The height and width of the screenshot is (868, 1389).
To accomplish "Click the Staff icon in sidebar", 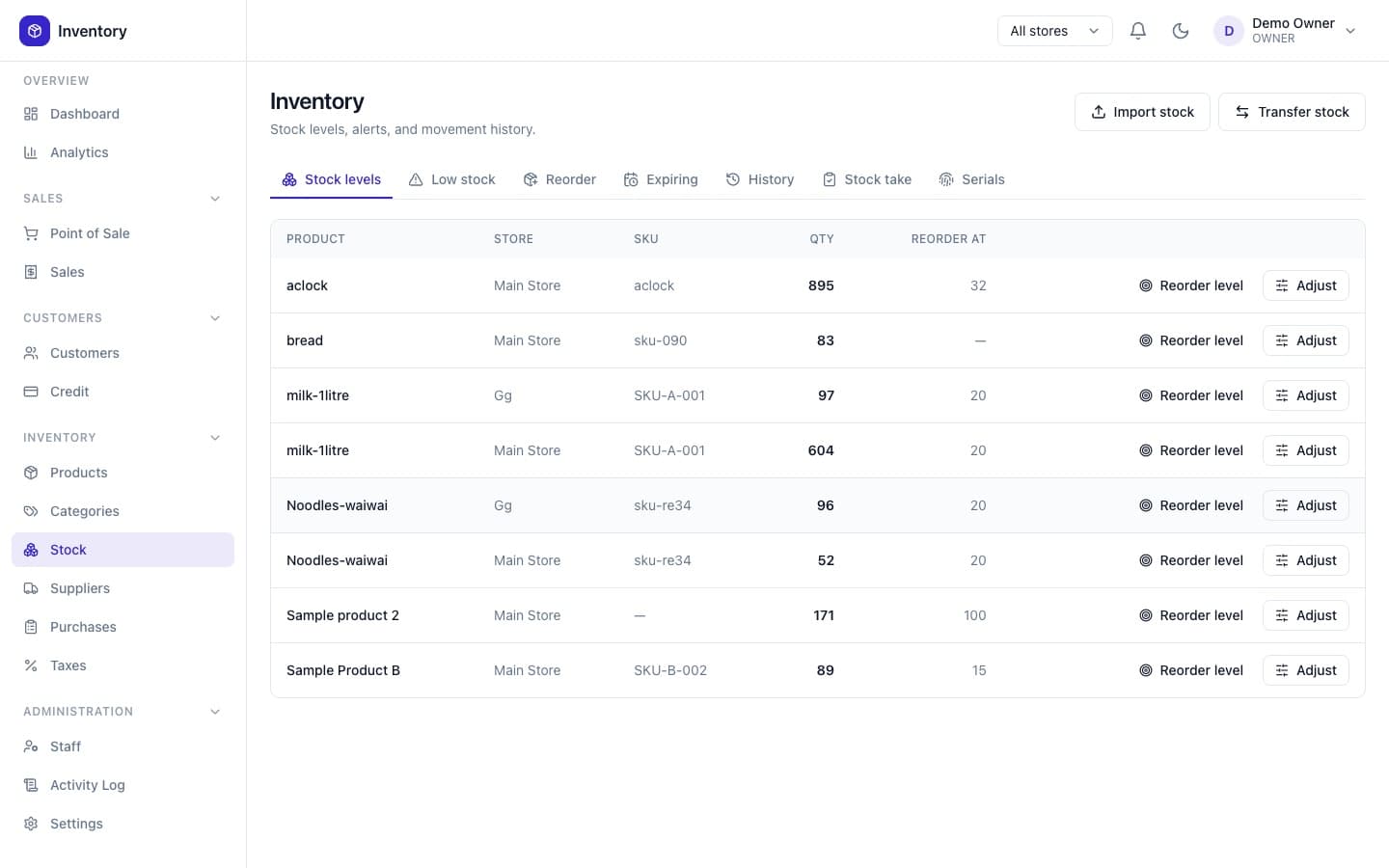I will click(31, 746).
